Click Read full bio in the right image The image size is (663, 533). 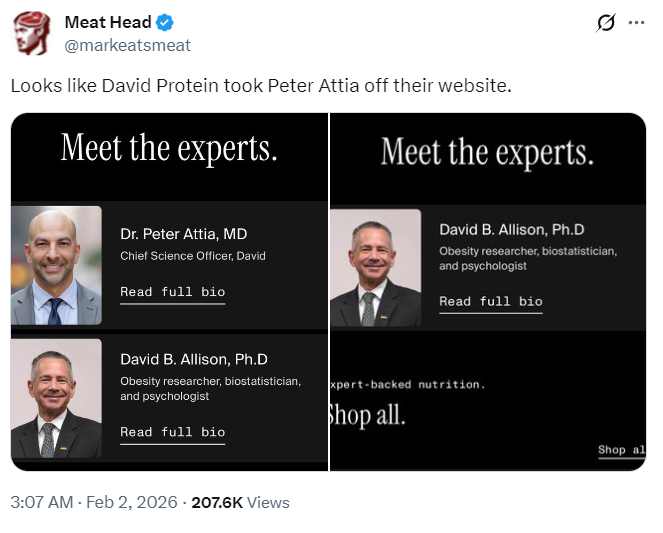[x=490, y=301]
